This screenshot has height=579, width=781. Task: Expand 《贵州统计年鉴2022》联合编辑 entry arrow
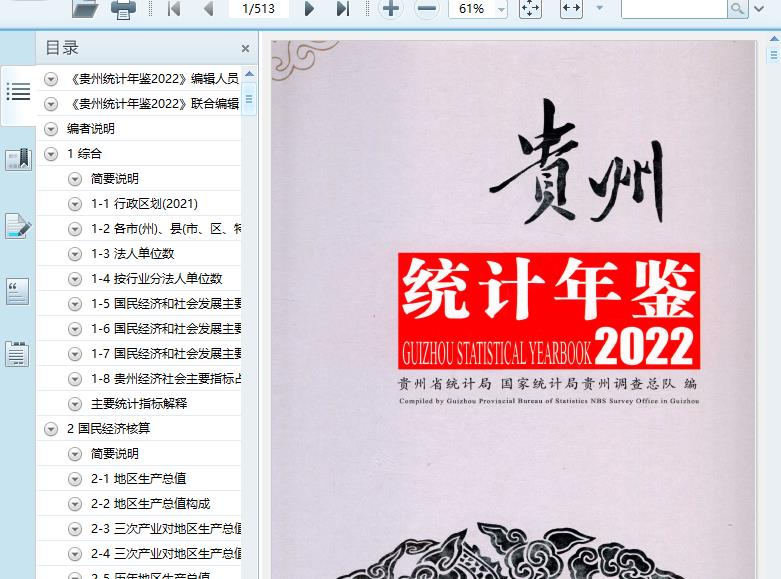click(x=51, y=104)
